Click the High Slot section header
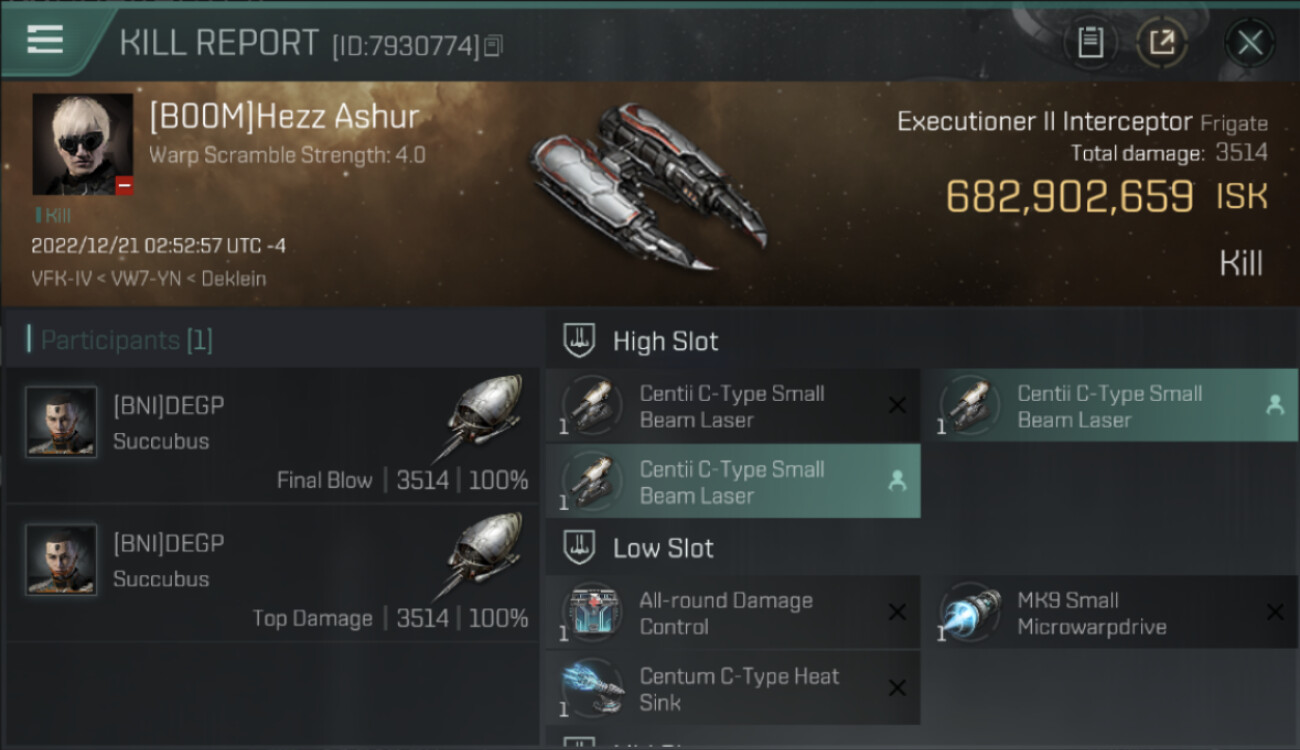The height and width of the screenshot is (750, 1300). tap(665, 341)
